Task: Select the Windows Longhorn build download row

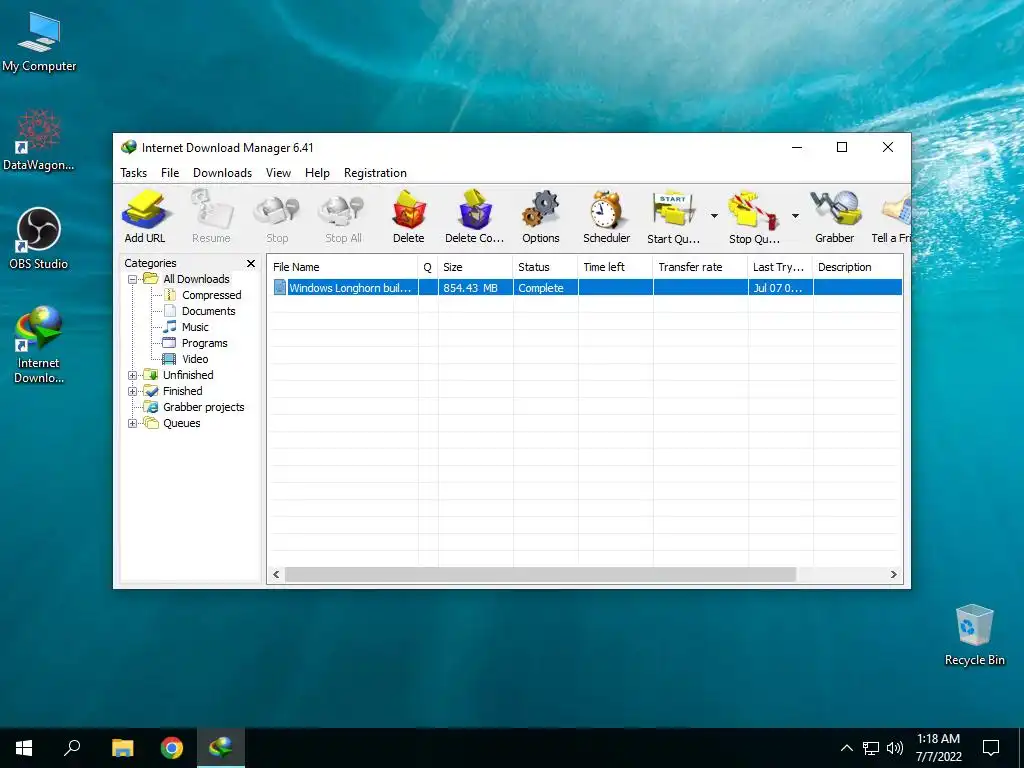Action: [587, 288]
